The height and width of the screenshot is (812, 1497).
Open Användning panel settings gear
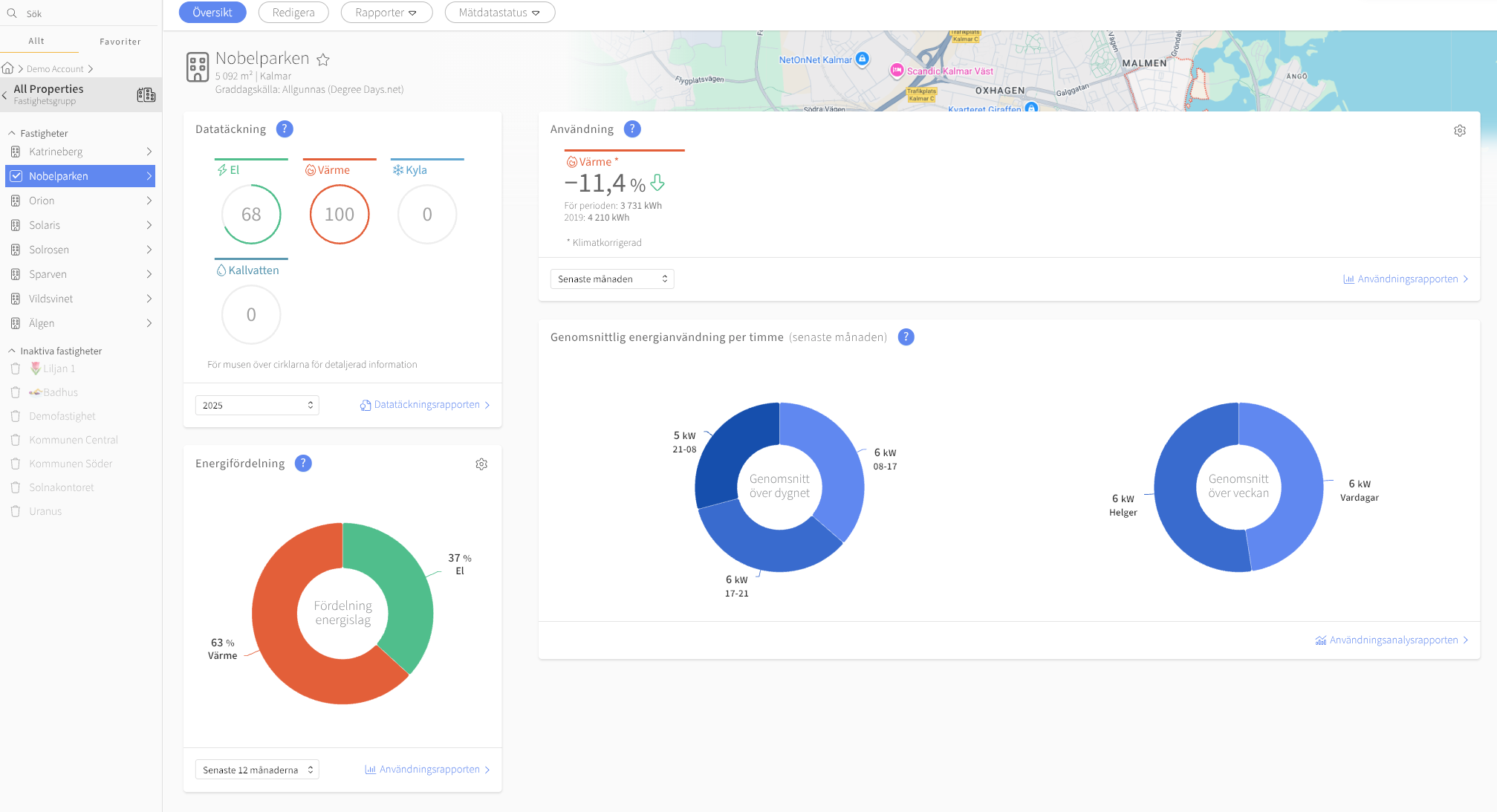coord(1460,131)
